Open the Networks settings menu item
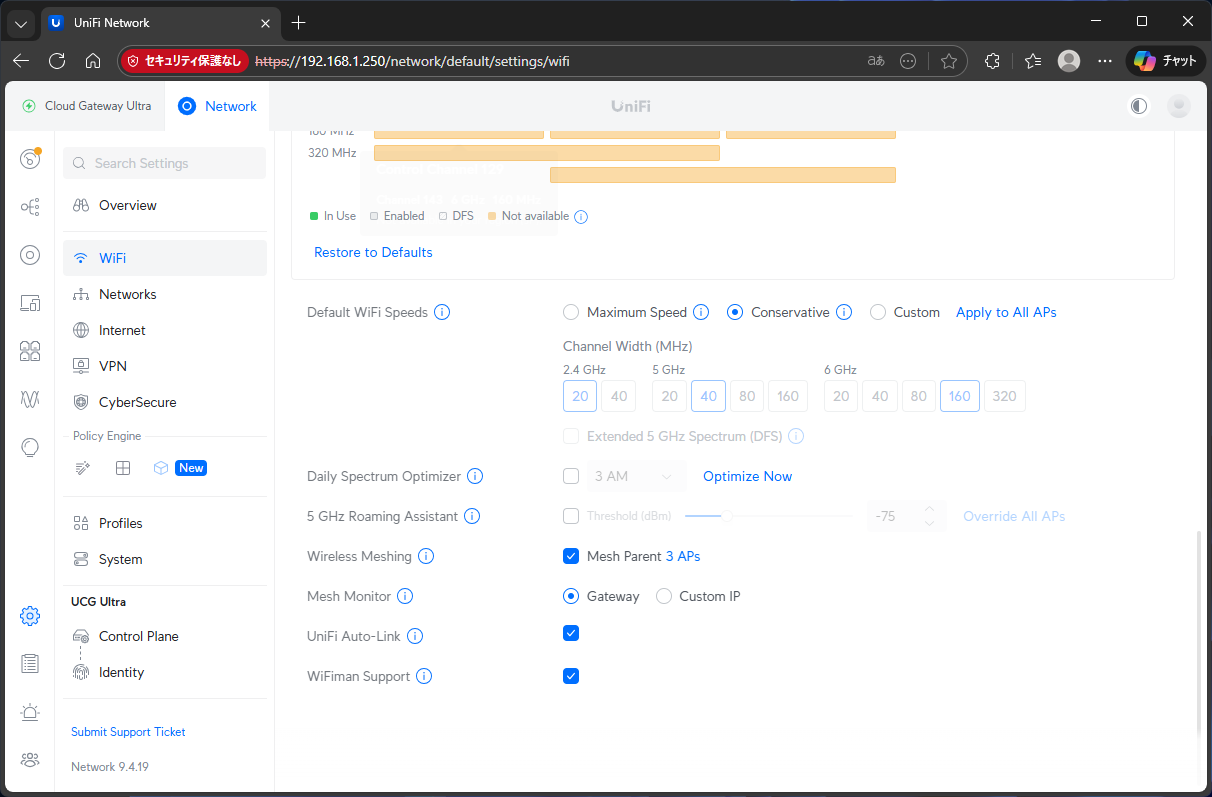 pos(128,294)
